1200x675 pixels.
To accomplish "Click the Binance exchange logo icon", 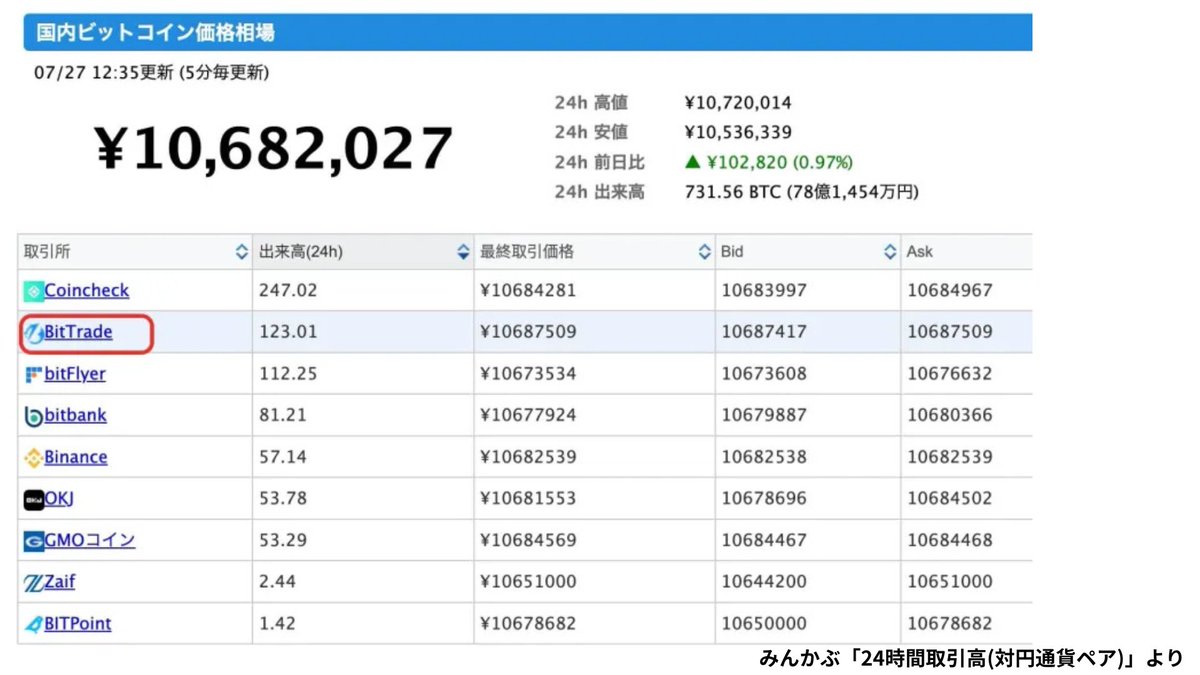I will [x=33, y=458].
